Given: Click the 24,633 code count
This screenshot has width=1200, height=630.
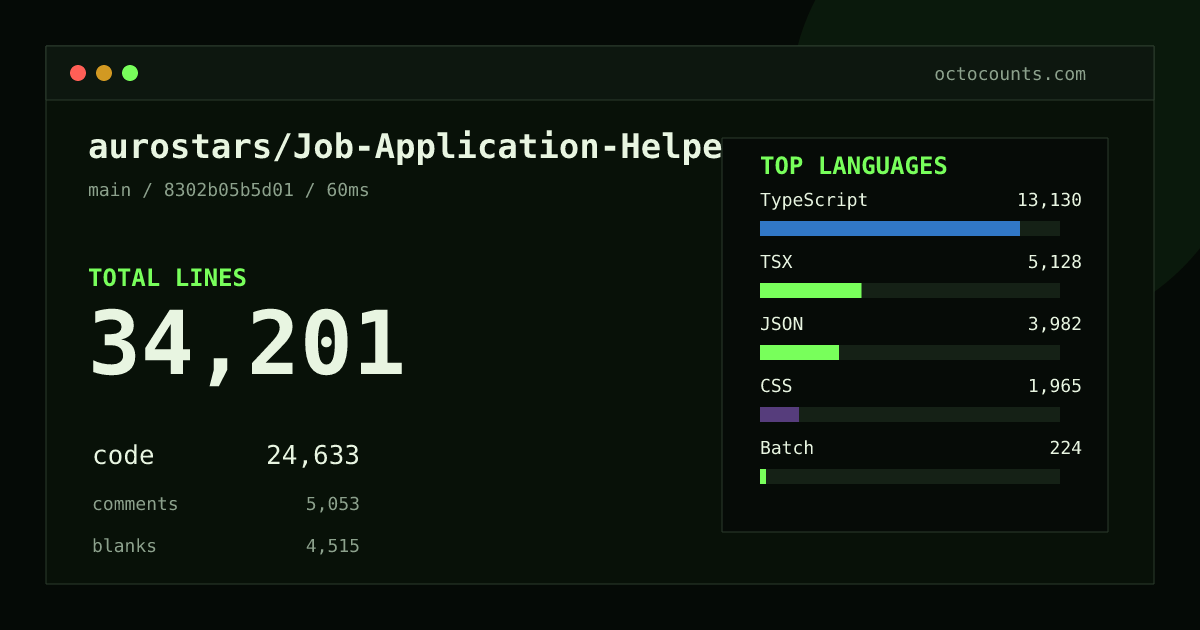Looking at the screenshot, I should [x=313, y=456].
